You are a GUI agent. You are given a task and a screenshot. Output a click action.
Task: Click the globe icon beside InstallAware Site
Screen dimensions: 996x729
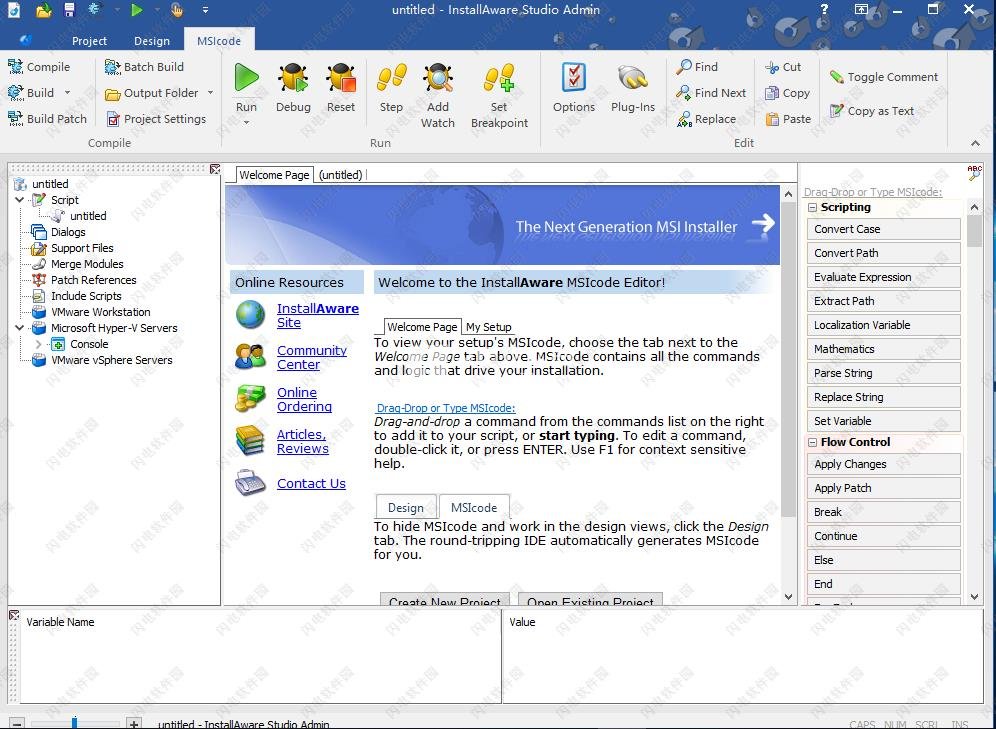click(250, 315)
